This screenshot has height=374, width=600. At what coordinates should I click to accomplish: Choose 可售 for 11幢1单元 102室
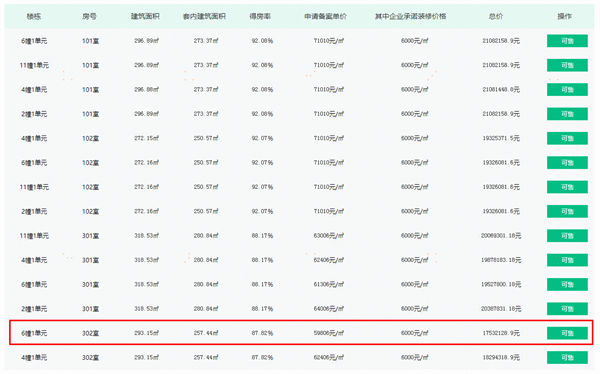(x=567, y=187)
